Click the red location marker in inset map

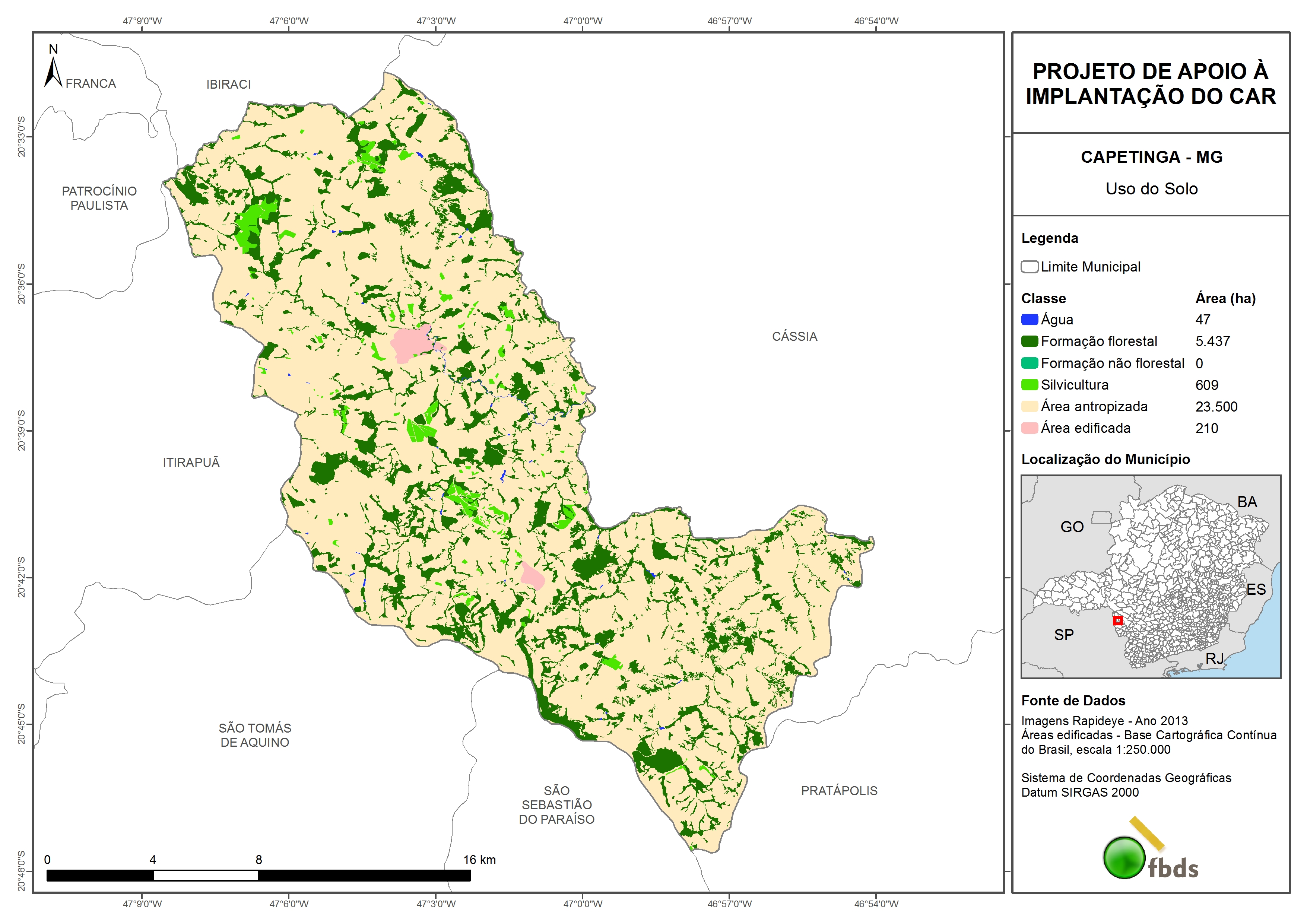[x=1117, y=620]
